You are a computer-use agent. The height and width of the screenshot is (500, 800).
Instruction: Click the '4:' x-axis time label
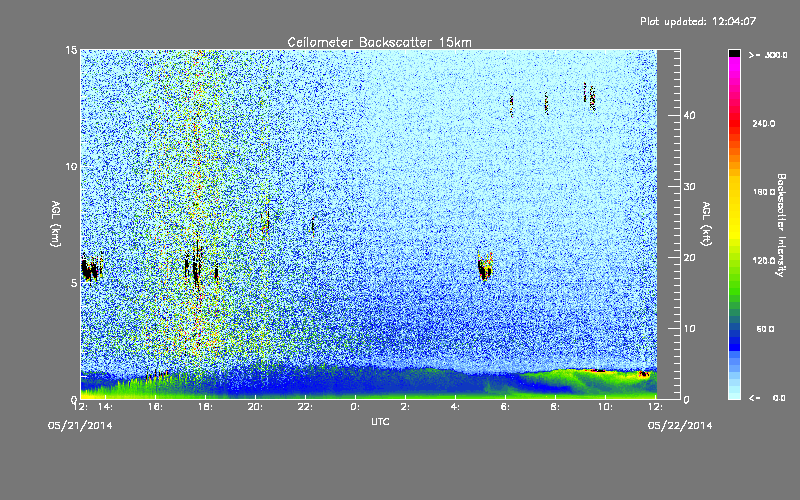click(x=455, y=407)
